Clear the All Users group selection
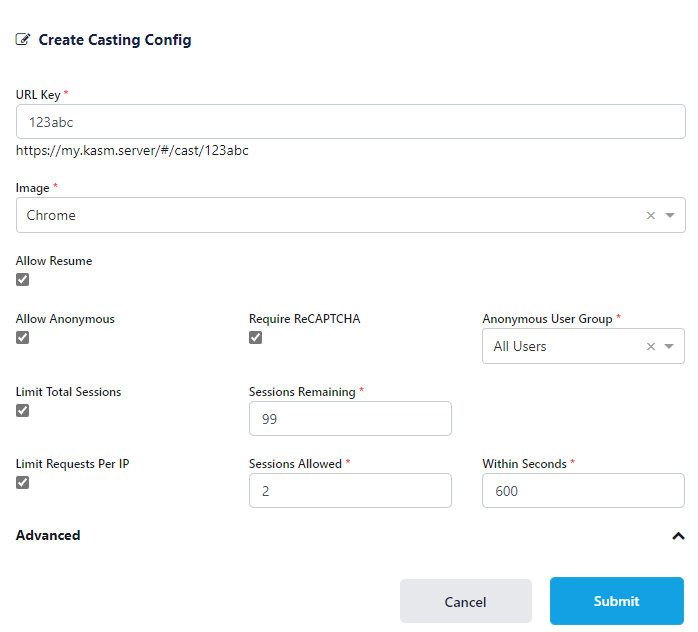The image size is (698, 632). [x=651, y=346]
